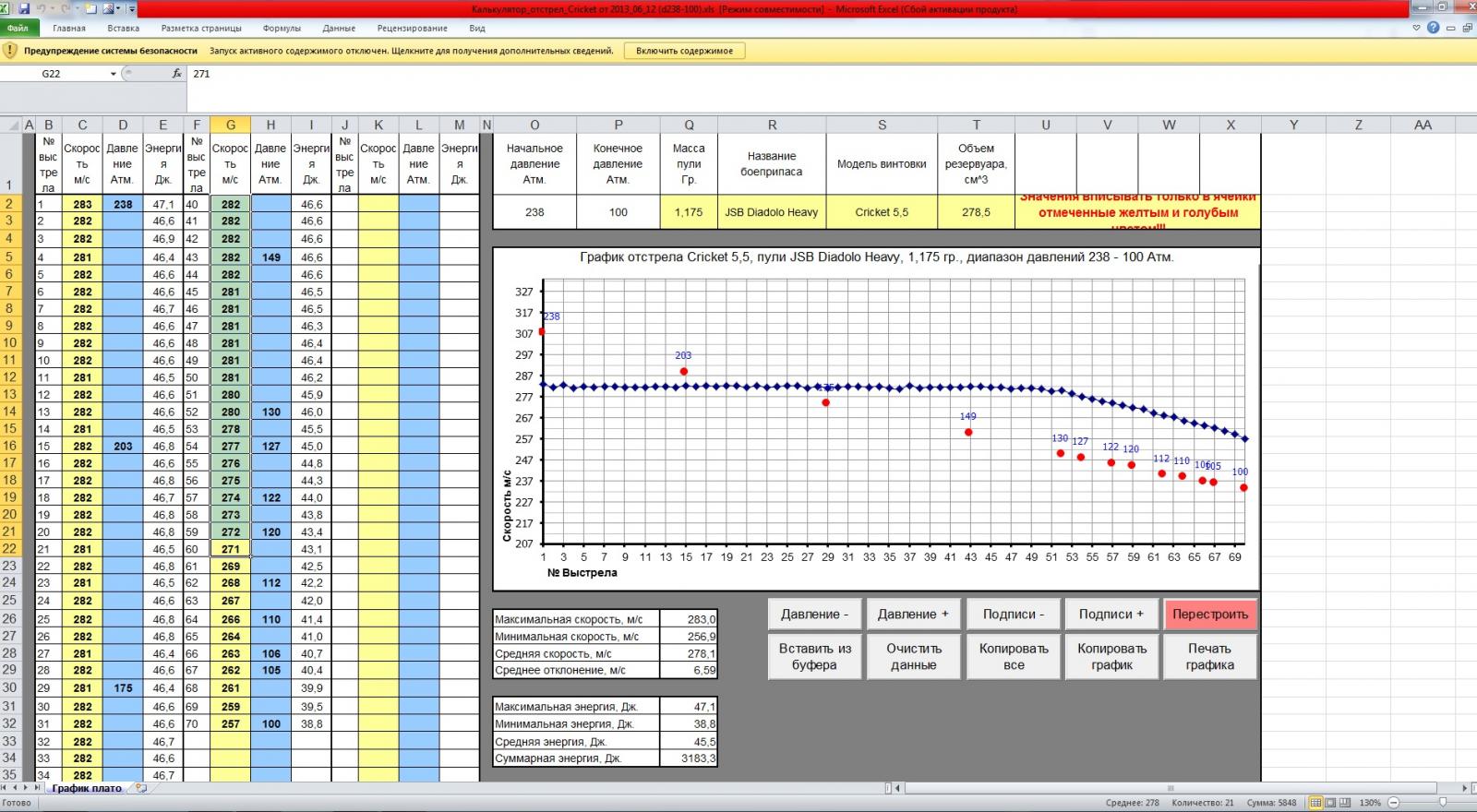Click the Давление - button
1477x812 pixels.
click(x=814, y=615)
